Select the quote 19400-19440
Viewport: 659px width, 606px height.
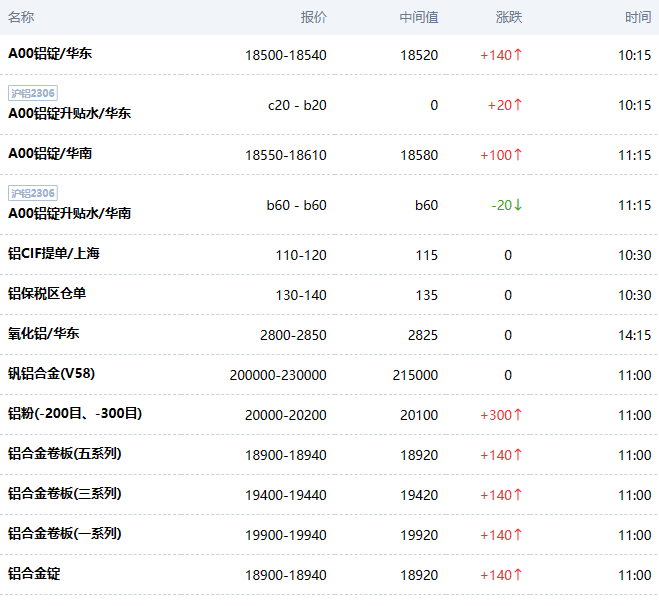pyautogui.click(x=286, y=495)
